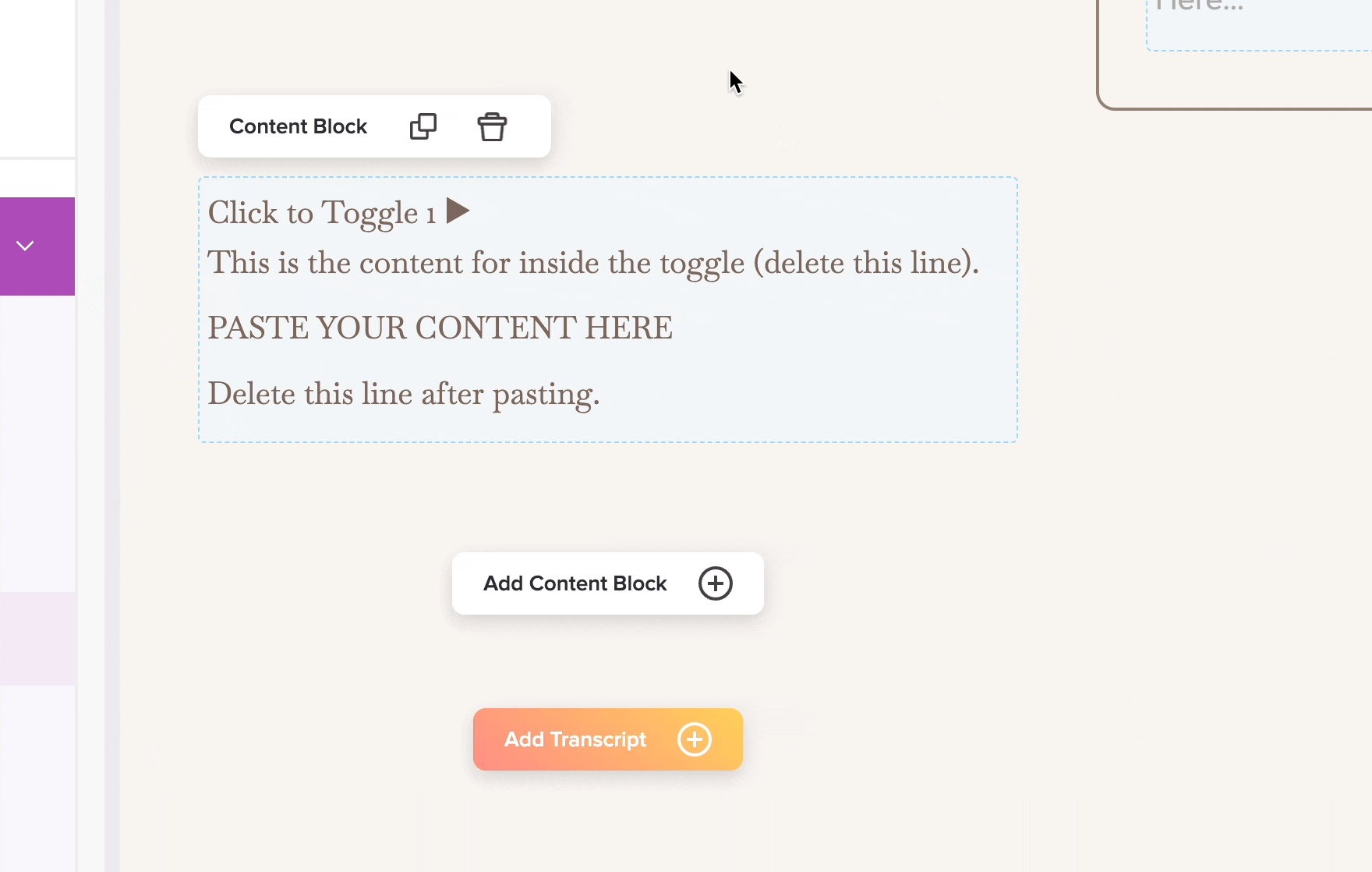Click the plus icon in Add Transcript
The width and height of the screenshot is (1372, 872).
694,739
